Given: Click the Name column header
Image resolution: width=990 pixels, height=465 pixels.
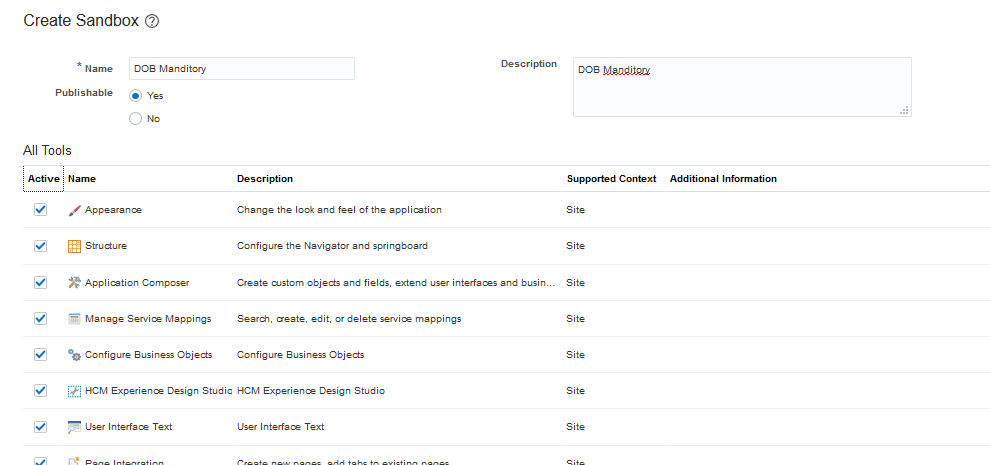Looking at the screenshot, I should [82, 179].
